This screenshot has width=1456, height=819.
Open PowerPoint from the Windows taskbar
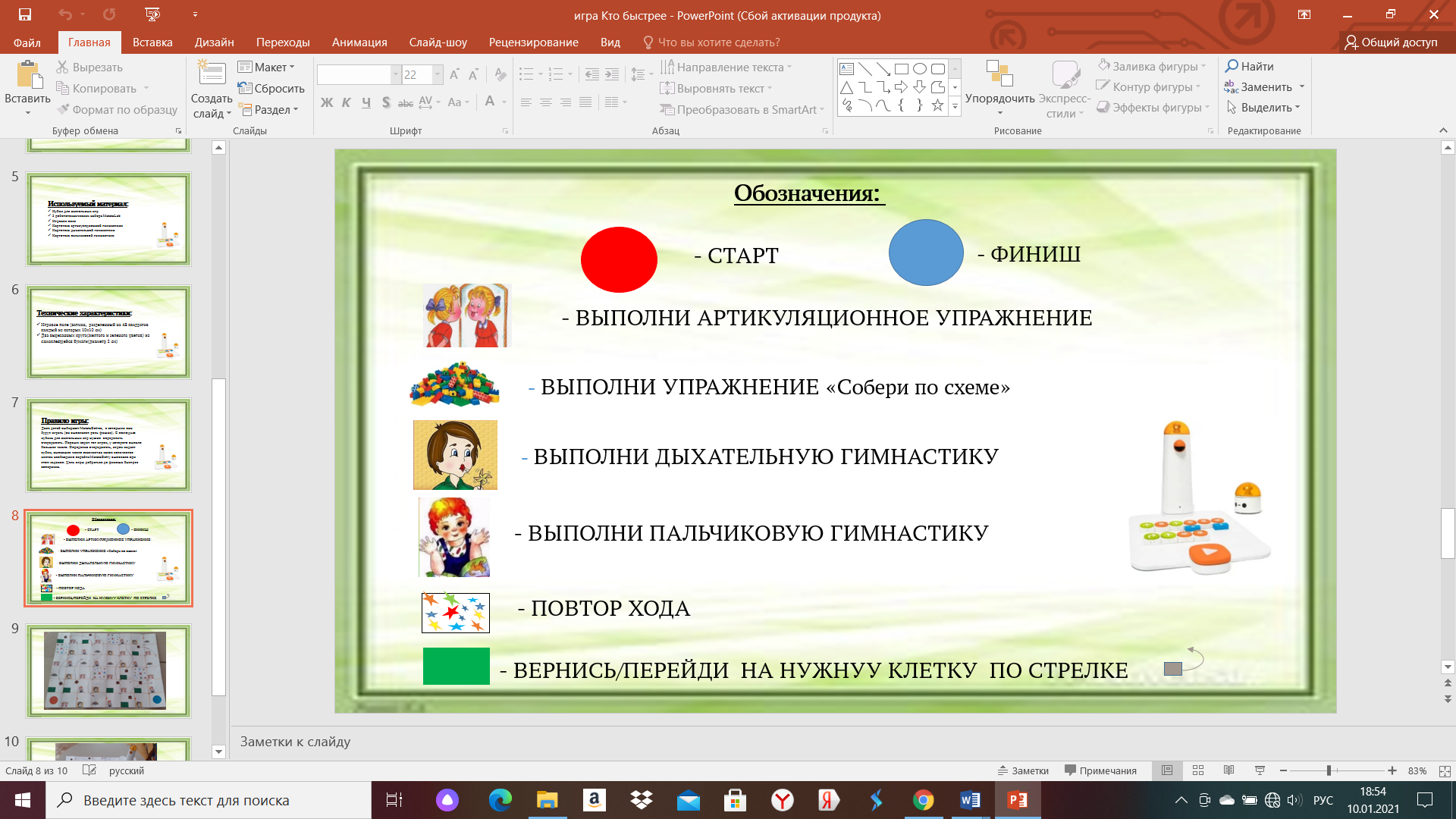tap(1017, 800)
